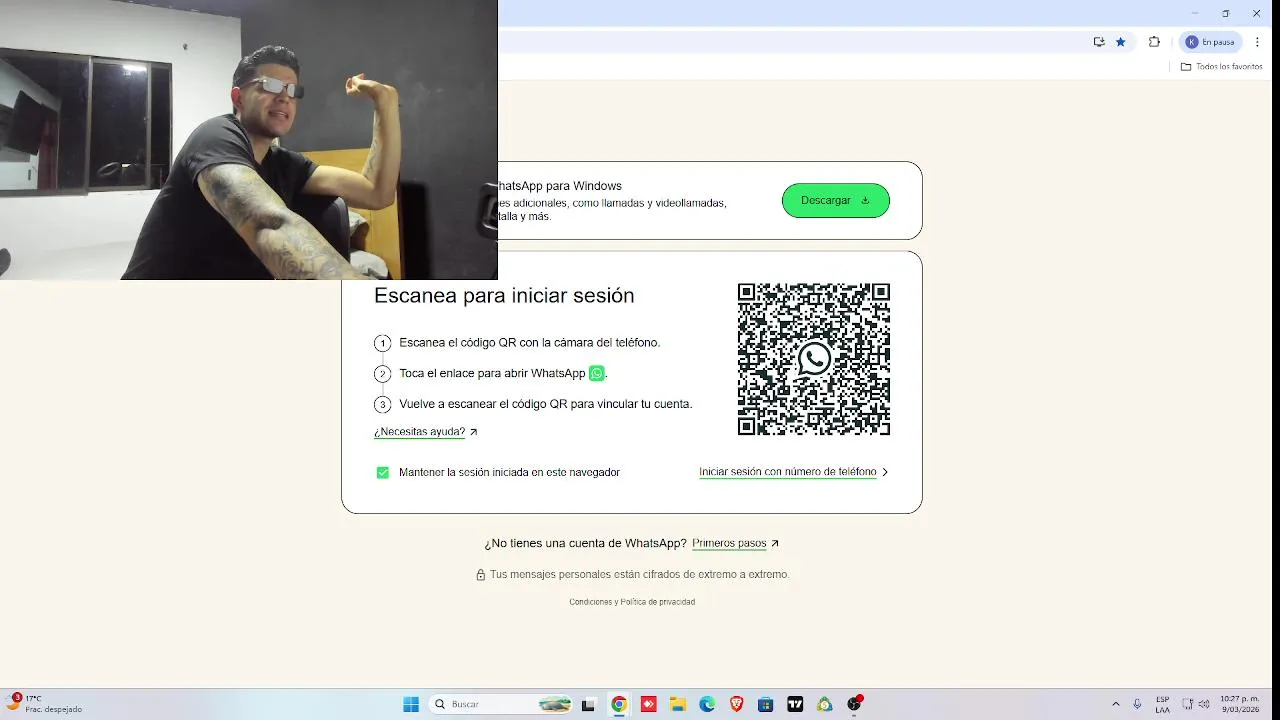The height and width of the screenshot is (720, 1280).
Task: Click the taskbar Buscar search box
Action: (502, 704)
